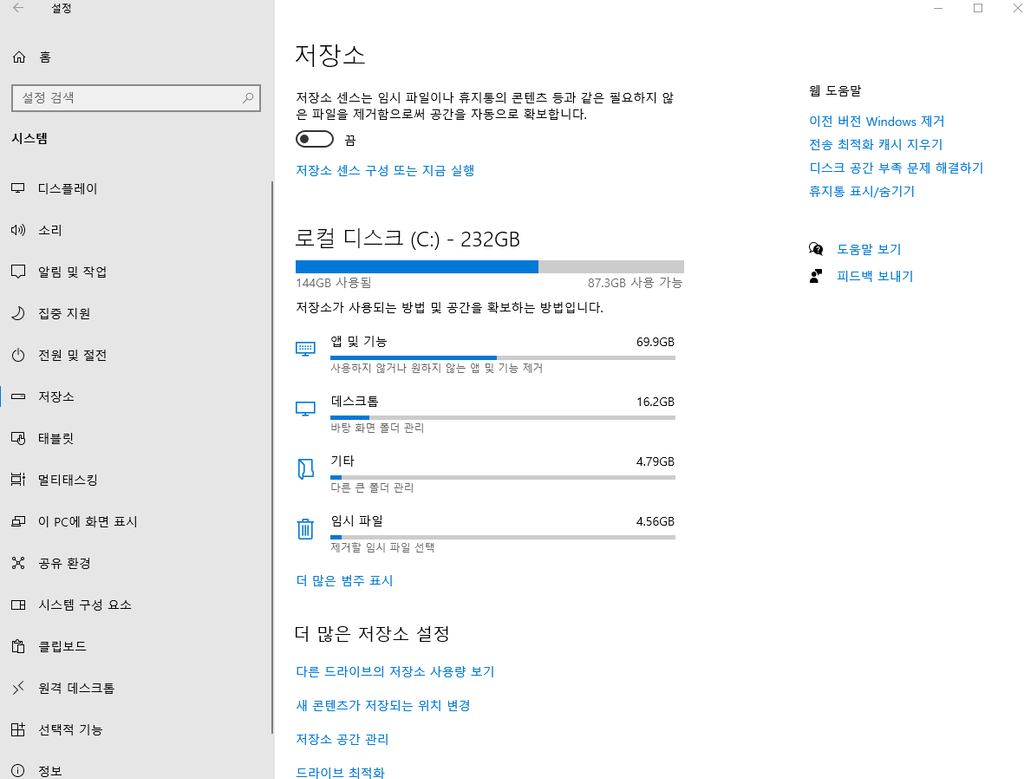Click the 로컬 디스크 (C:) - 232GB heading
This screenshot has width=1024, height=779.
[408, 238]
